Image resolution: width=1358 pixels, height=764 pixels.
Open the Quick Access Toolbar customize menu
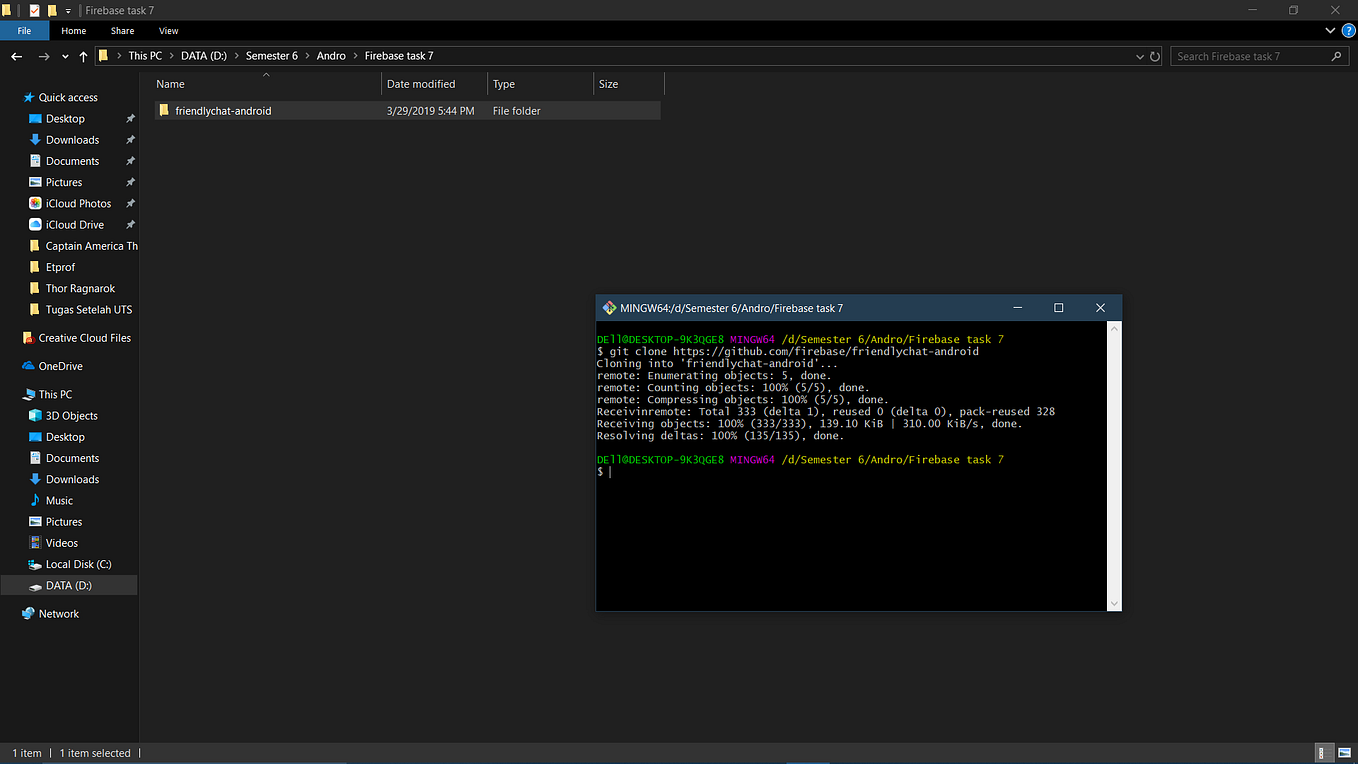pos(66,10)
